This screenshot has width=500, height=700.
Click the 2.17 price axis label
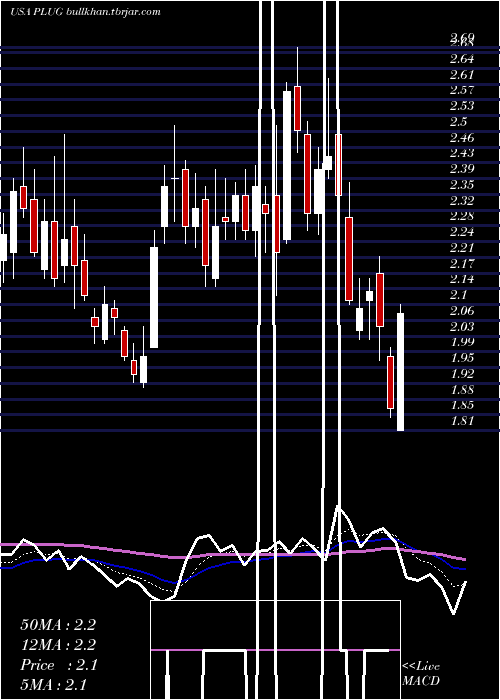462,264
